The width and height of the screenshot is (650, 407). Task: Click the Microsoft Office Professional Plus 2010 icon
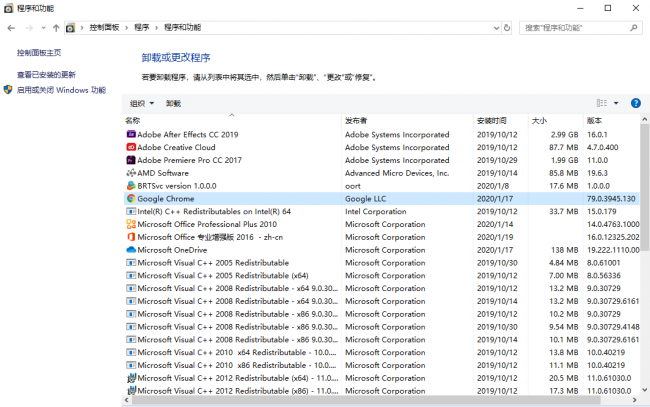pos(131,224)
